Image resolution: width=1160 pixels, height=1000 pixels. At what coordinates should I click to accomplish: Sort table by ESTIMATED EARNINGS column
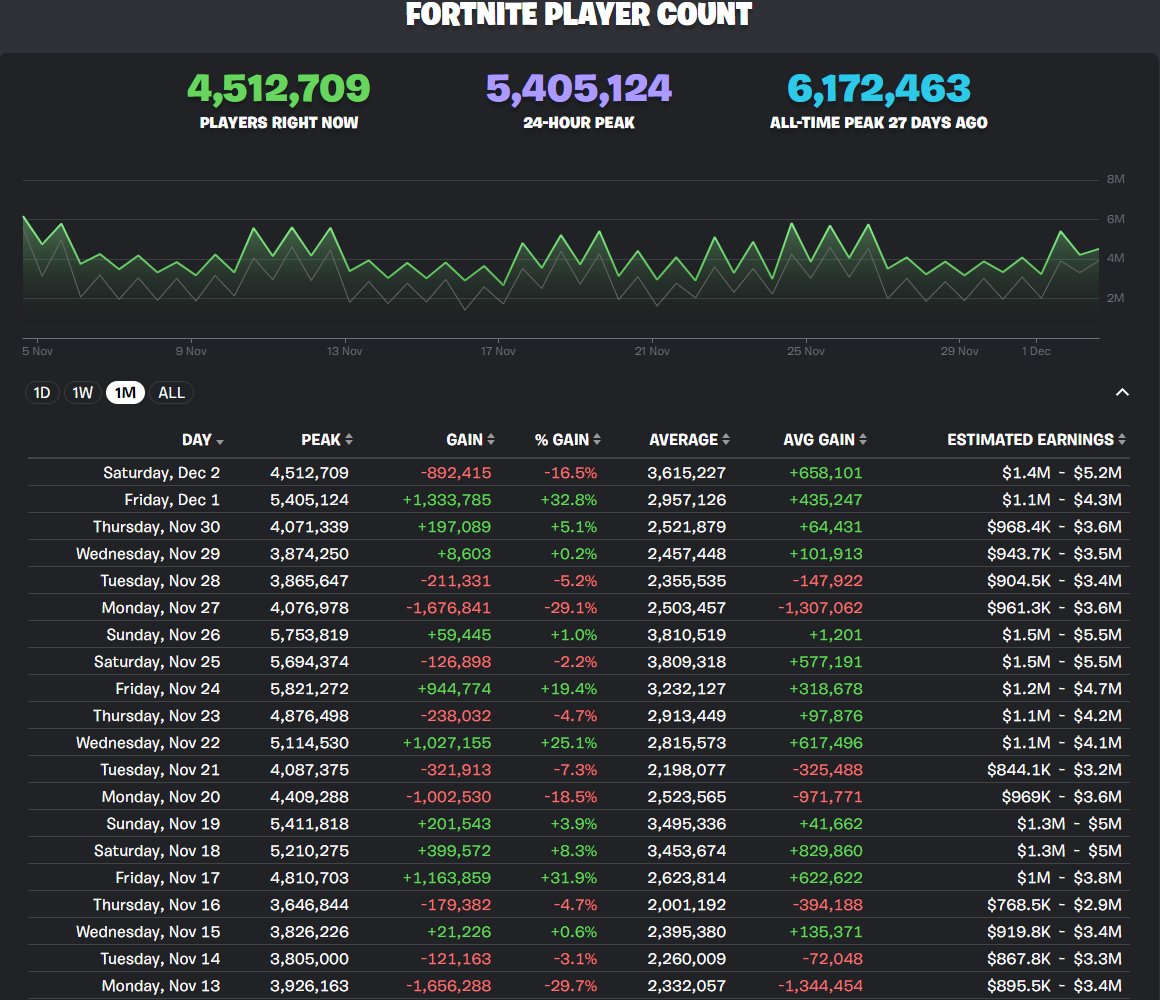(1036, 440)
